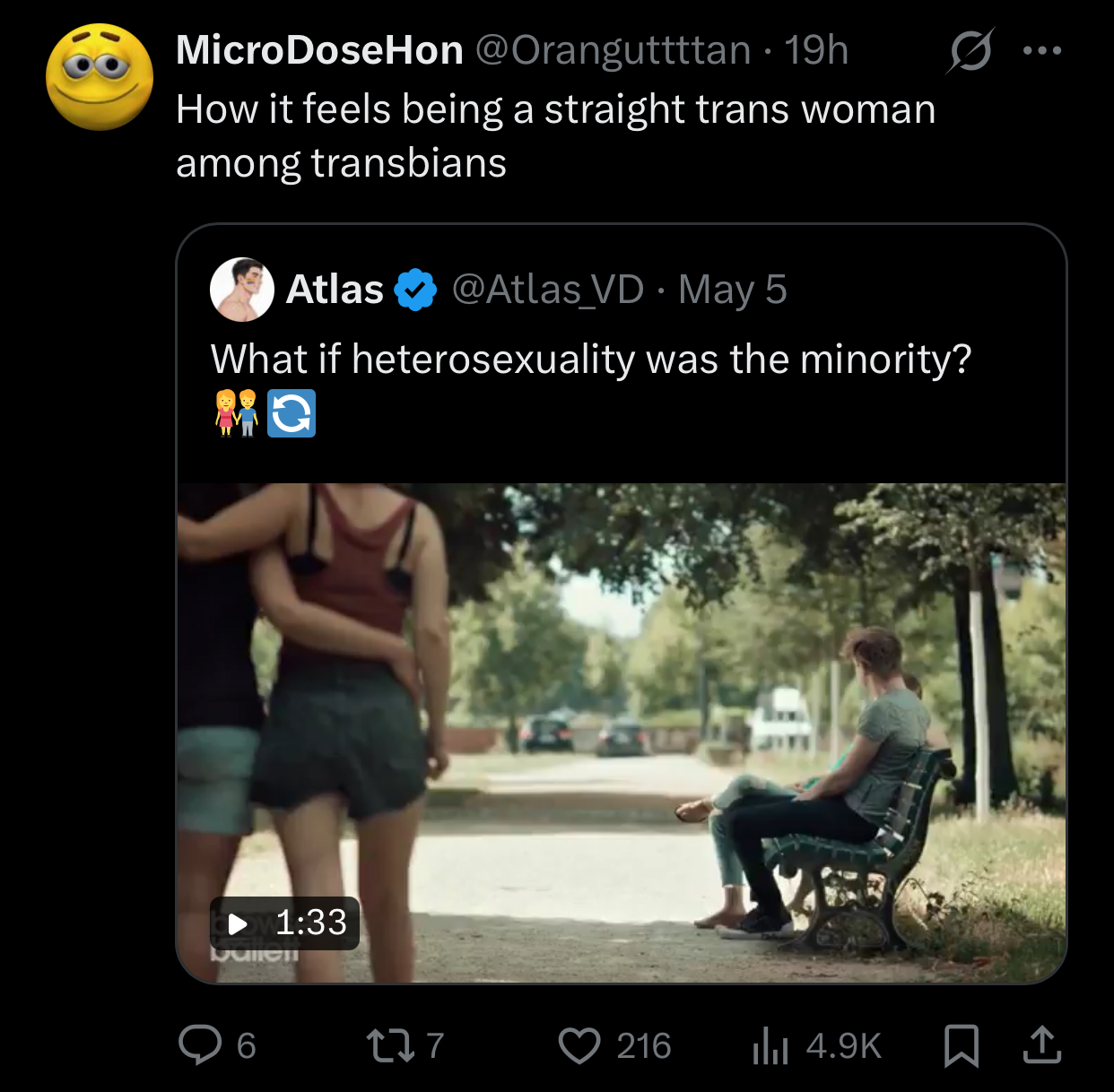Screen dimensions: 1114x1092
Task: Play the 1:33 video
Action: coord(285,923)
